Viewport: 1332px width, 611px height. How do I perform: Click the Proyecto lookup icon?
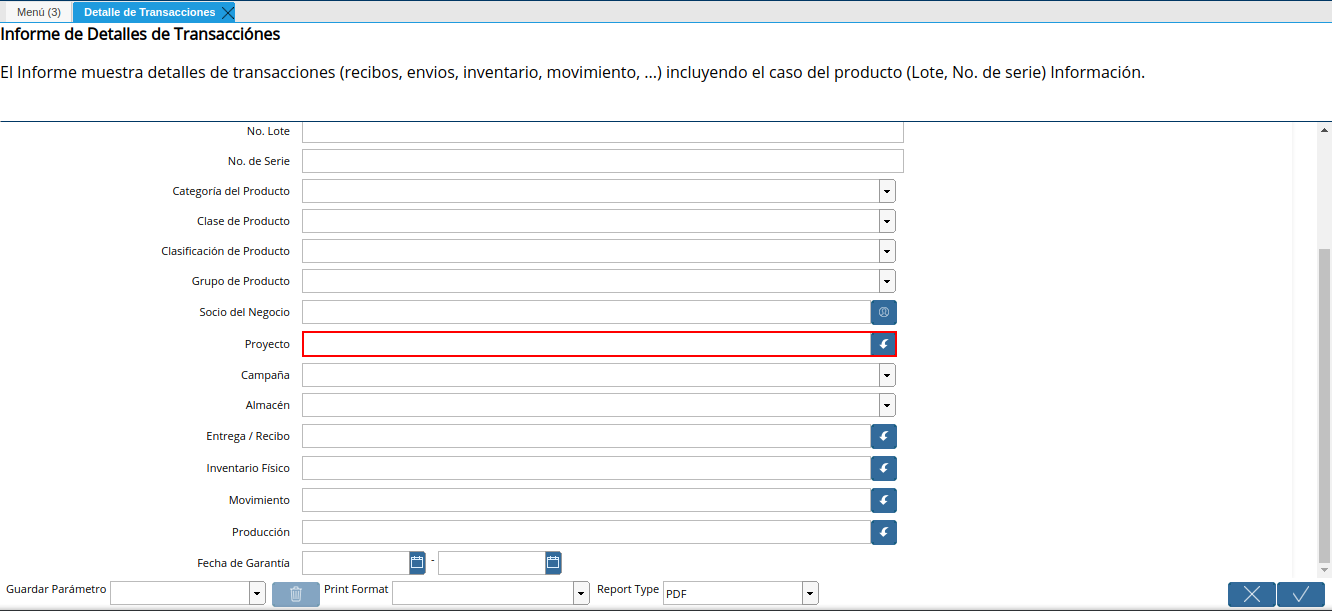coord(884,344)
